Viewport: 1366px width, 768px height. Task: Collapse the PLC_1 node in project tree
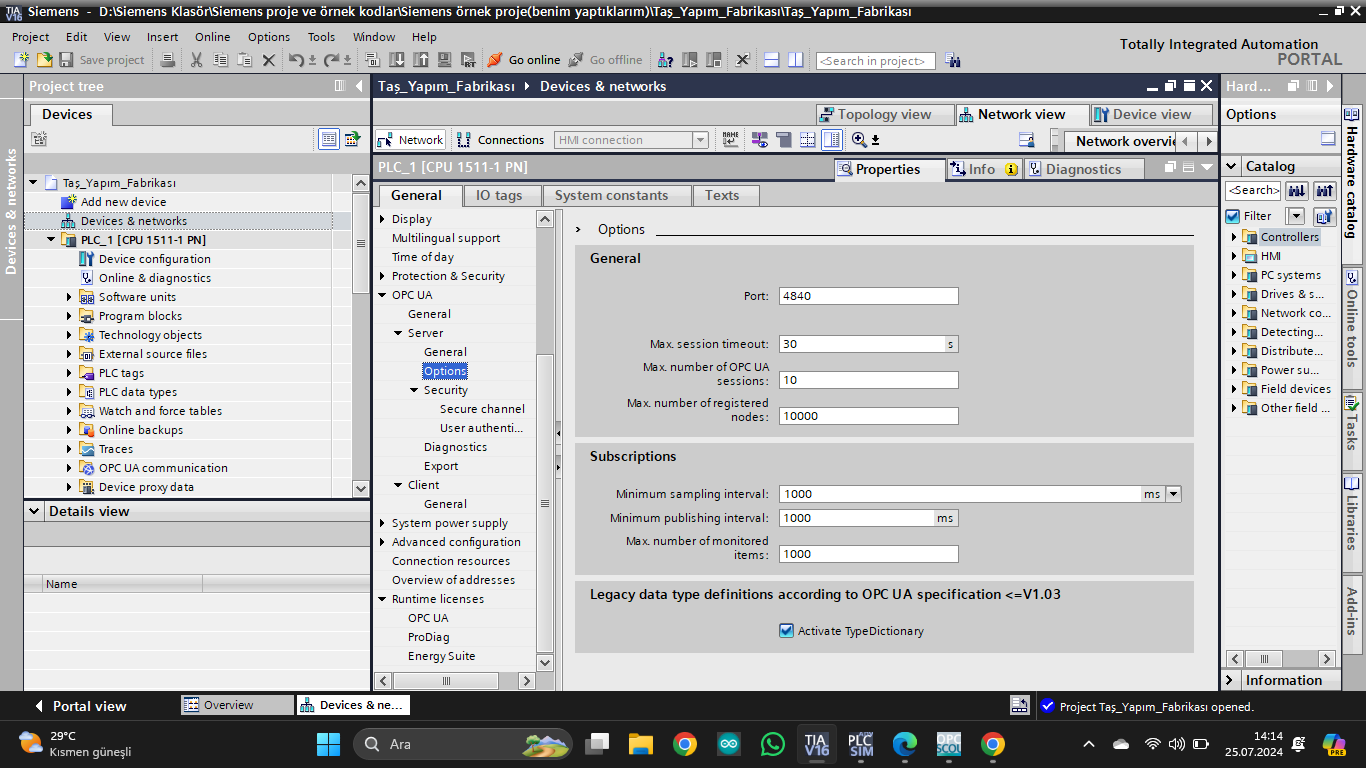point(51,240)
